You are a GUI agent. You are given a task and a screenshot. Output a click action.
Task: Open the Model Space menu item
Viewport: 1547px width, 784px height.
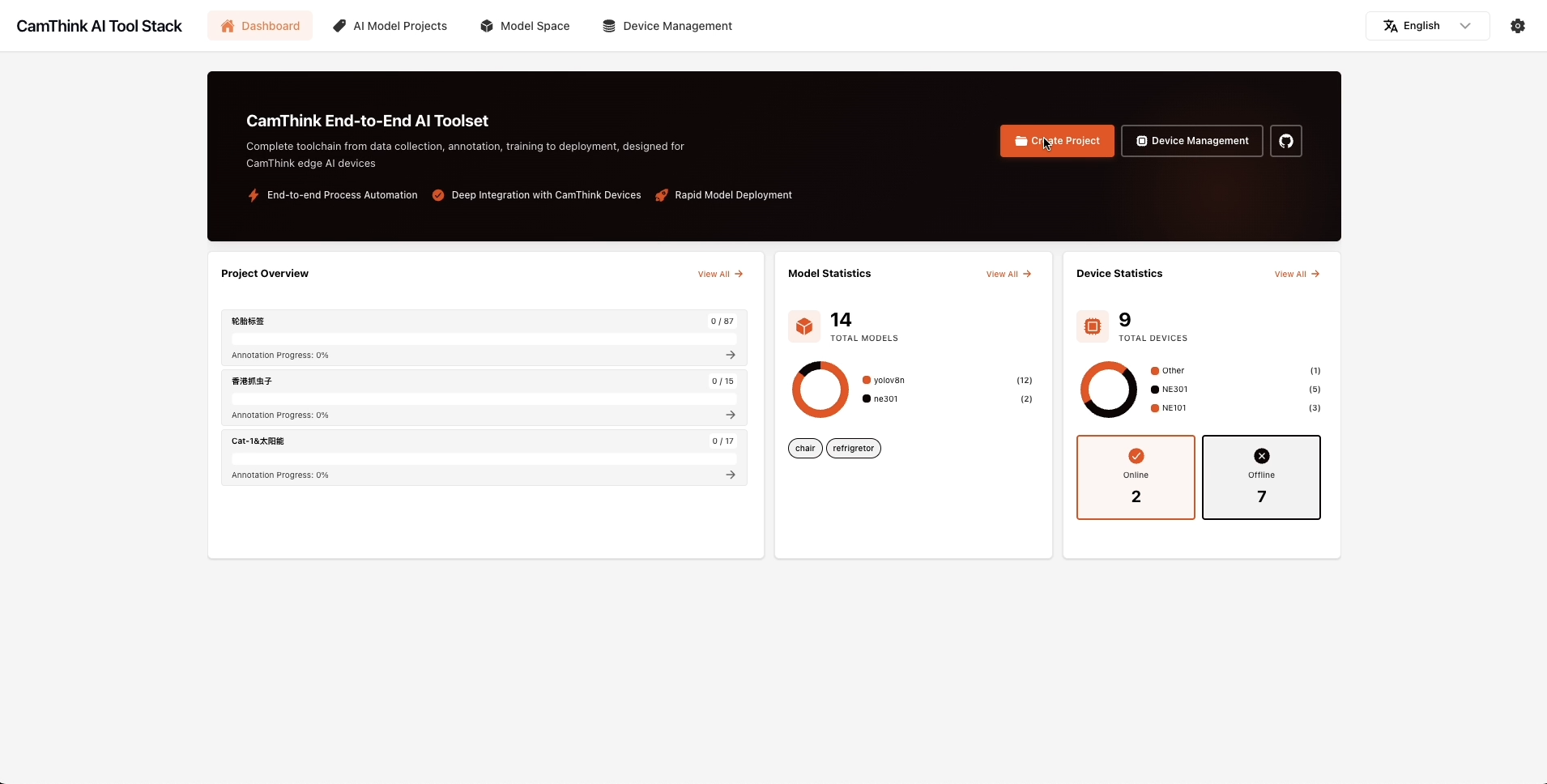[x=525, y=26]
